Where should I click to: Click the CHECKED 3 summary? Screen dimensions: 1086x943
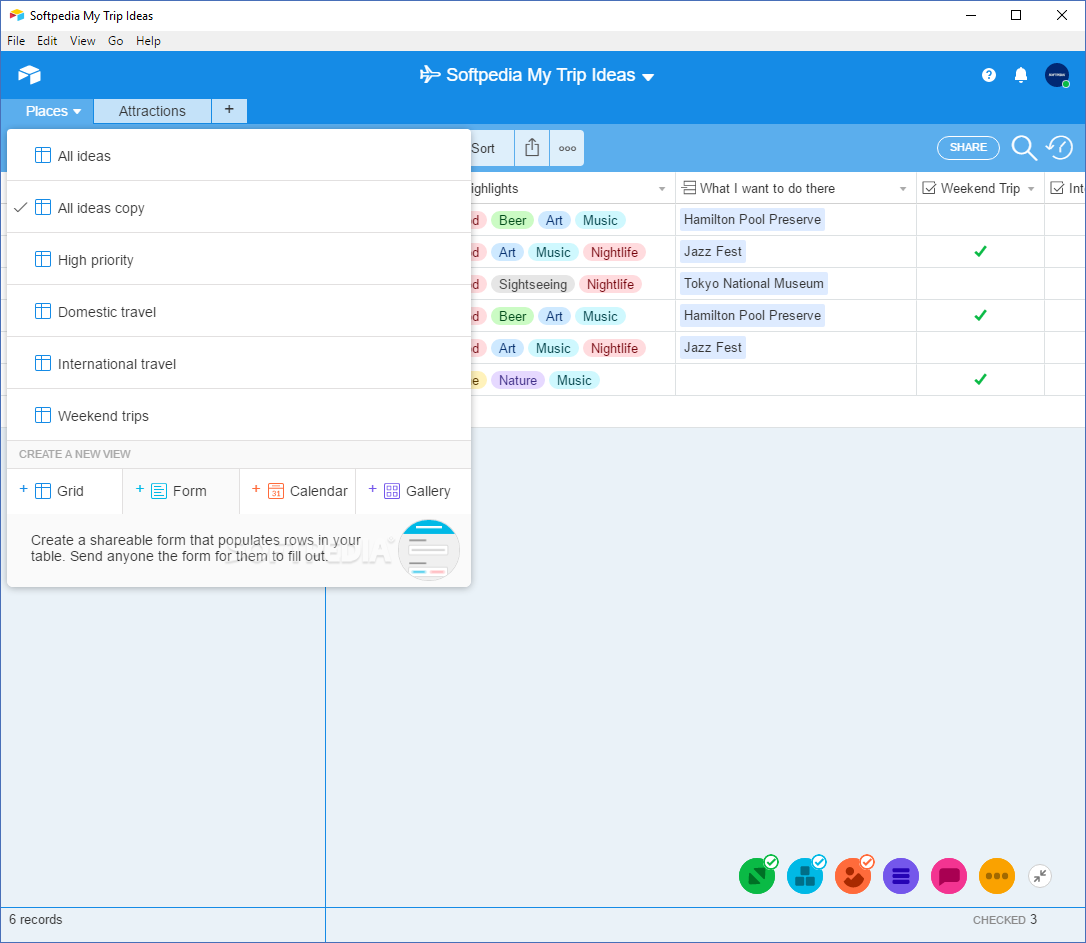click(1004, 919)
